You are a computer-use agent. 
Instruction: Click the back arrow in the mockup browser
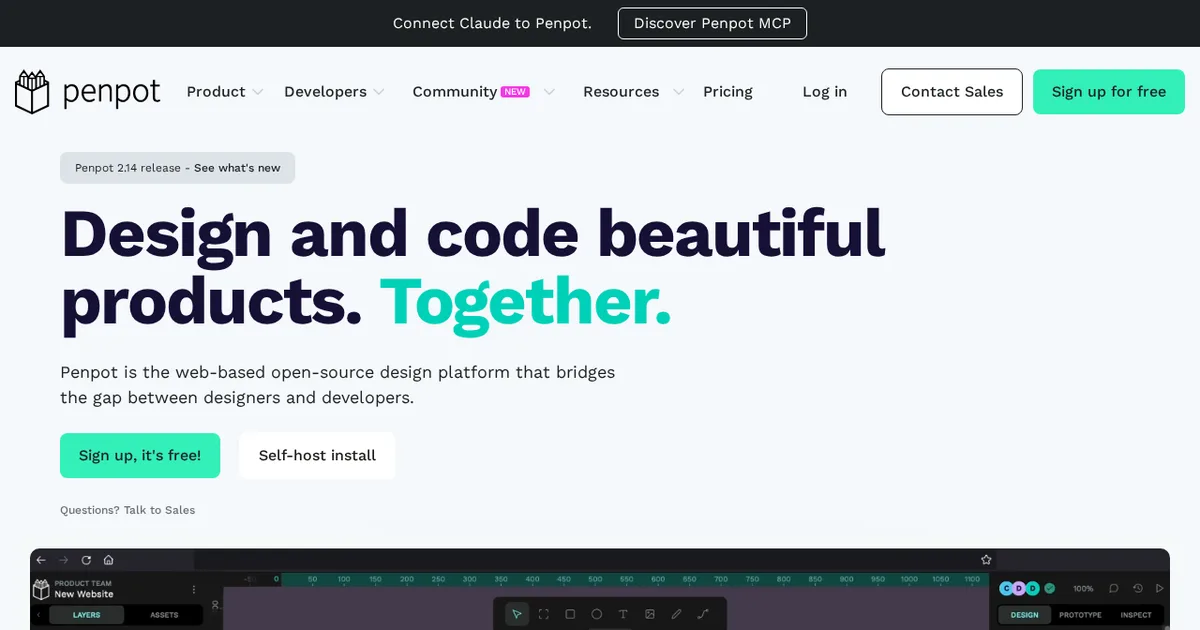pos(41,560)
